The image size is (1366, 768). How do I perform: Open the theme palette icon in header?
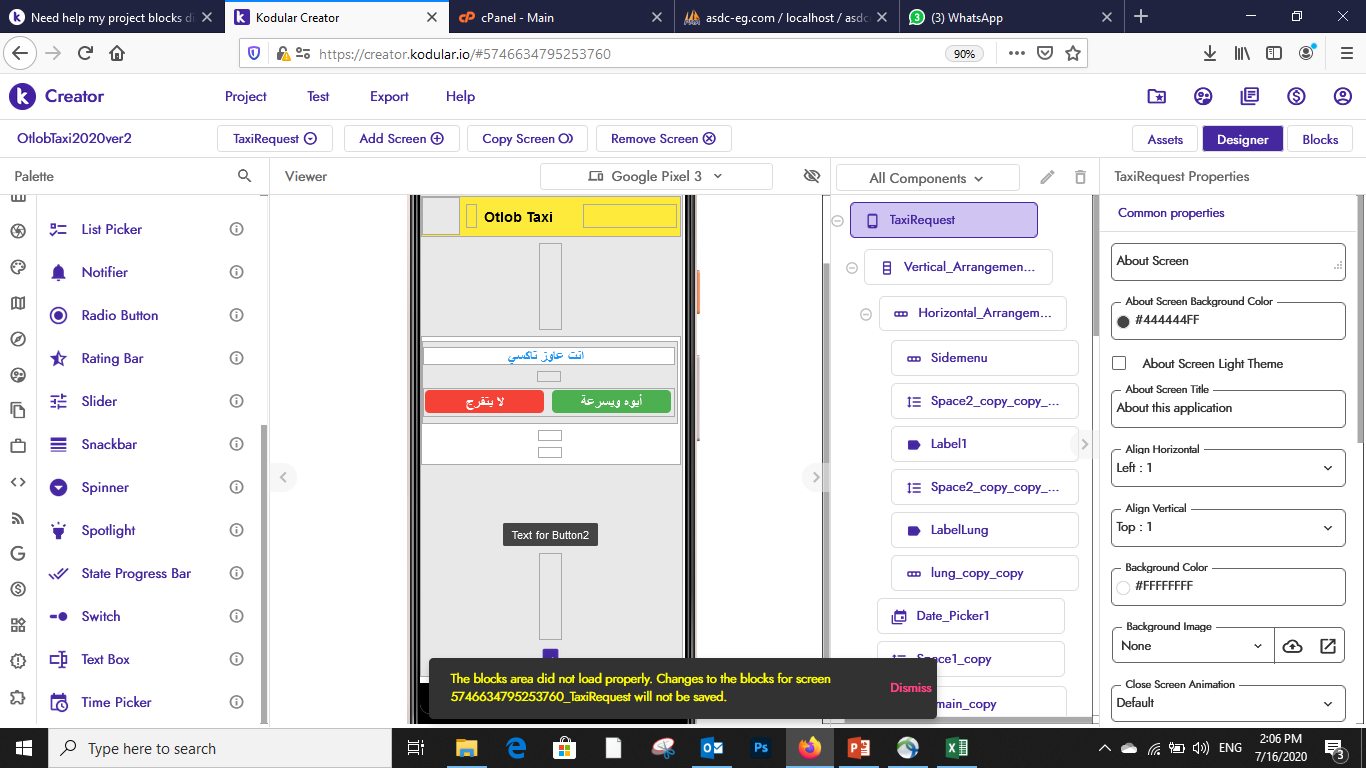[1203, 96]
